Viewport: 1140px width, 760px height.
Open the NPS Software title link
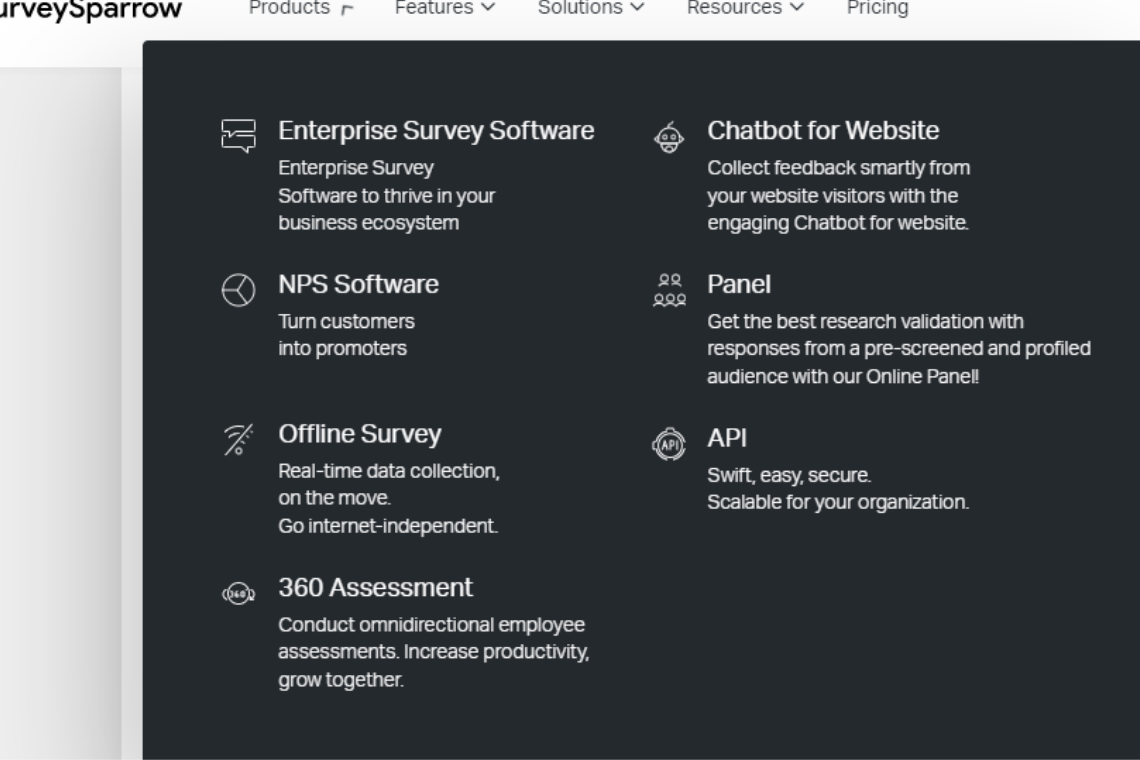pos(358,284)
